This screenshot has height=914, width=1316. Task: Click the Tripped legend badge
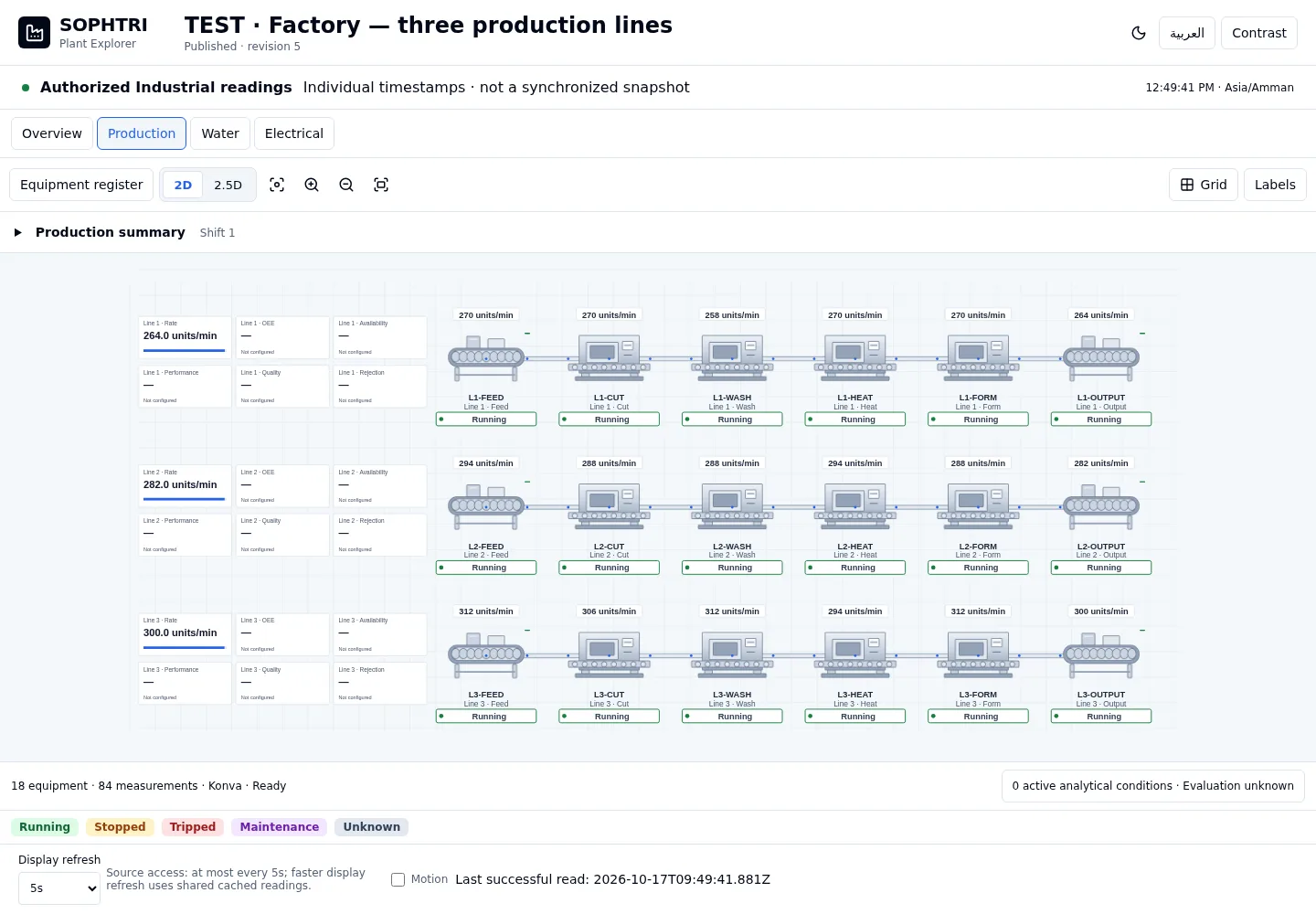click(193, 827)
